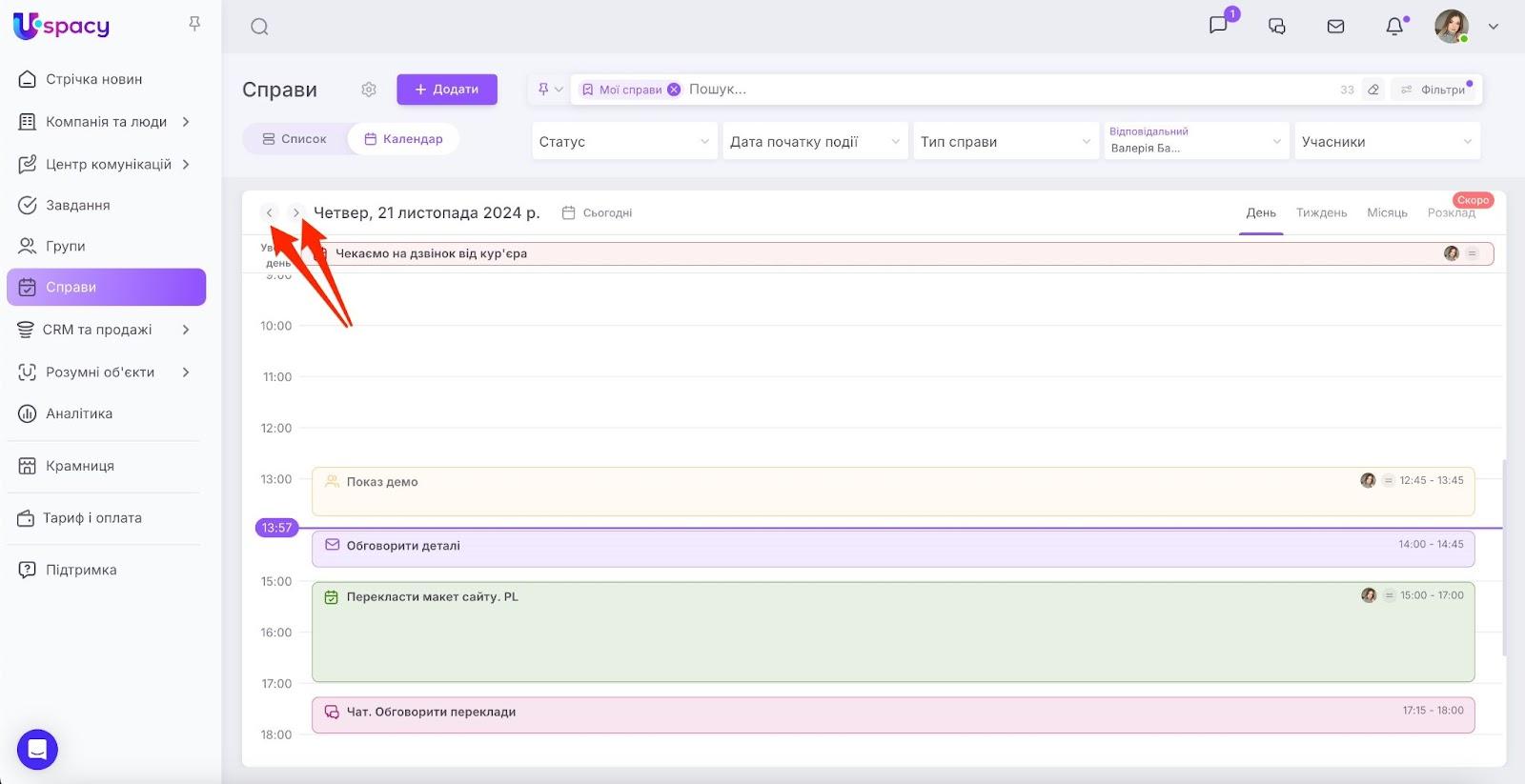Click the Додати button
The width and height of the screenshot is (1525, 784).
click(447, 90)
